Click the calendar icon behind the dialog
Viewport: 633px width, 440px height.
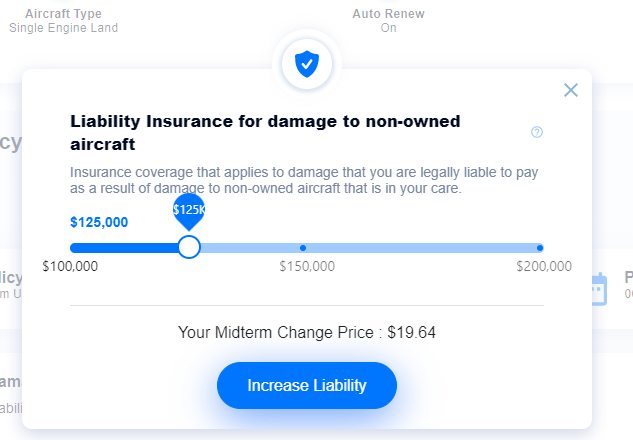click(599, 289)
